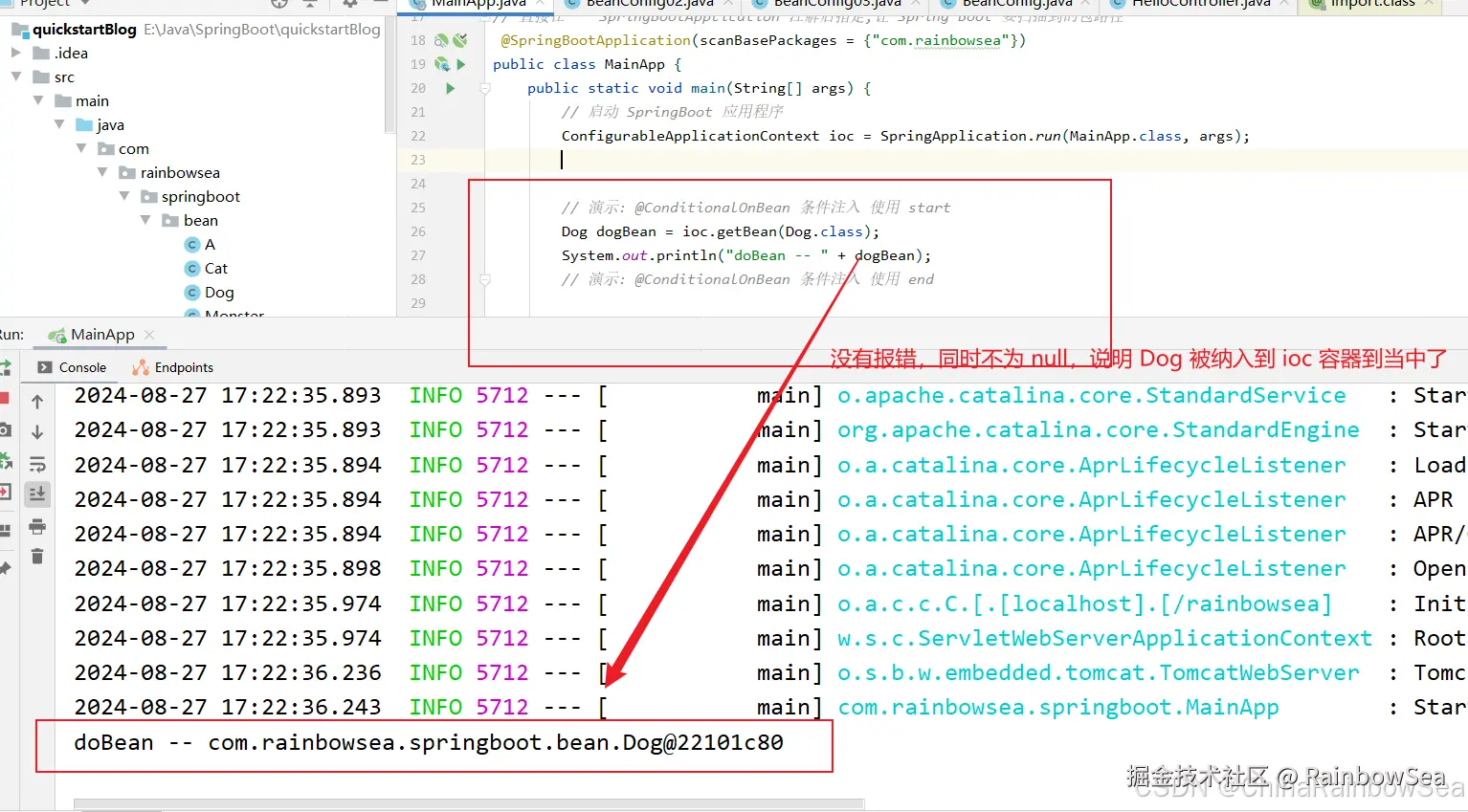1468x812 pixels.
Task: Click the Console tab icon
Action: coord(45,367)
